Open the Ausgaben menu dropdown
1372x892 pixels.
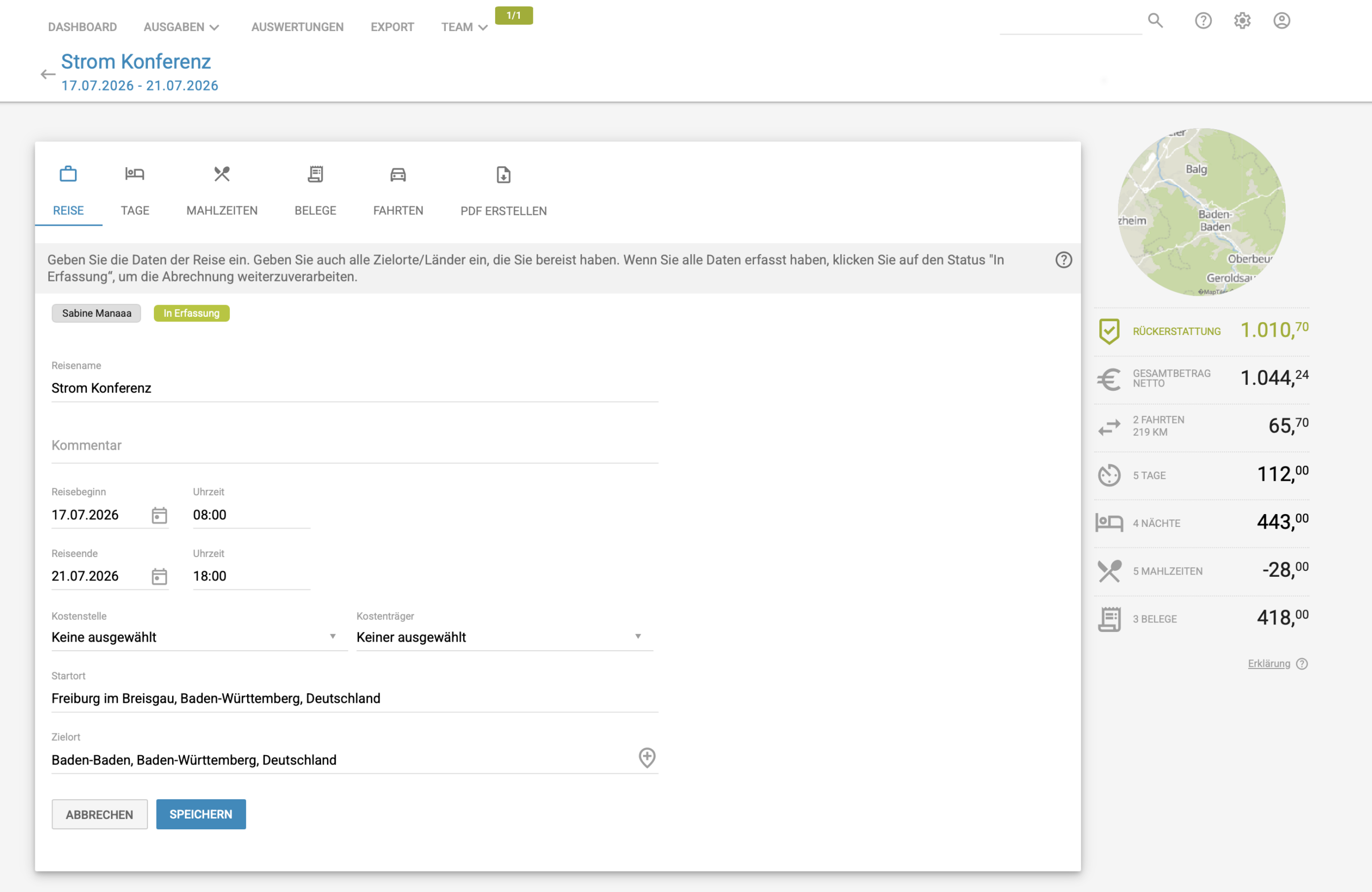(x=181, y=27)
